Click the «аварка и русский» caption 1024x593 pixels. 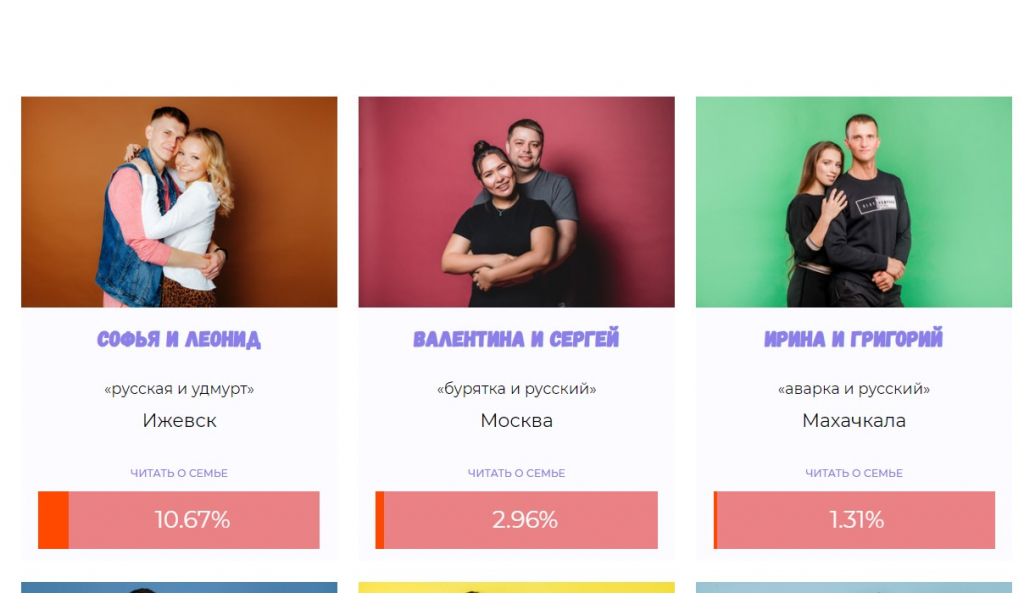pos(854,389)
